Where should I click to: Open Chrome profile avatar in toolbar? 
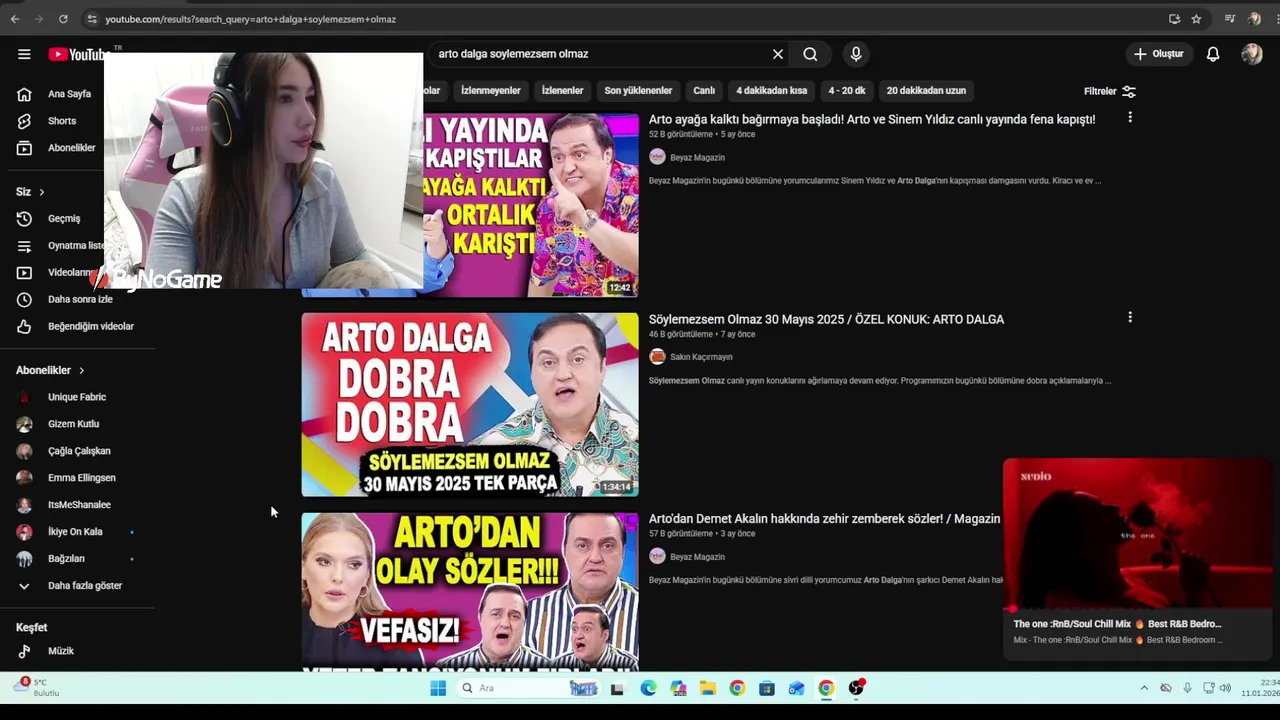[1254, 19]
